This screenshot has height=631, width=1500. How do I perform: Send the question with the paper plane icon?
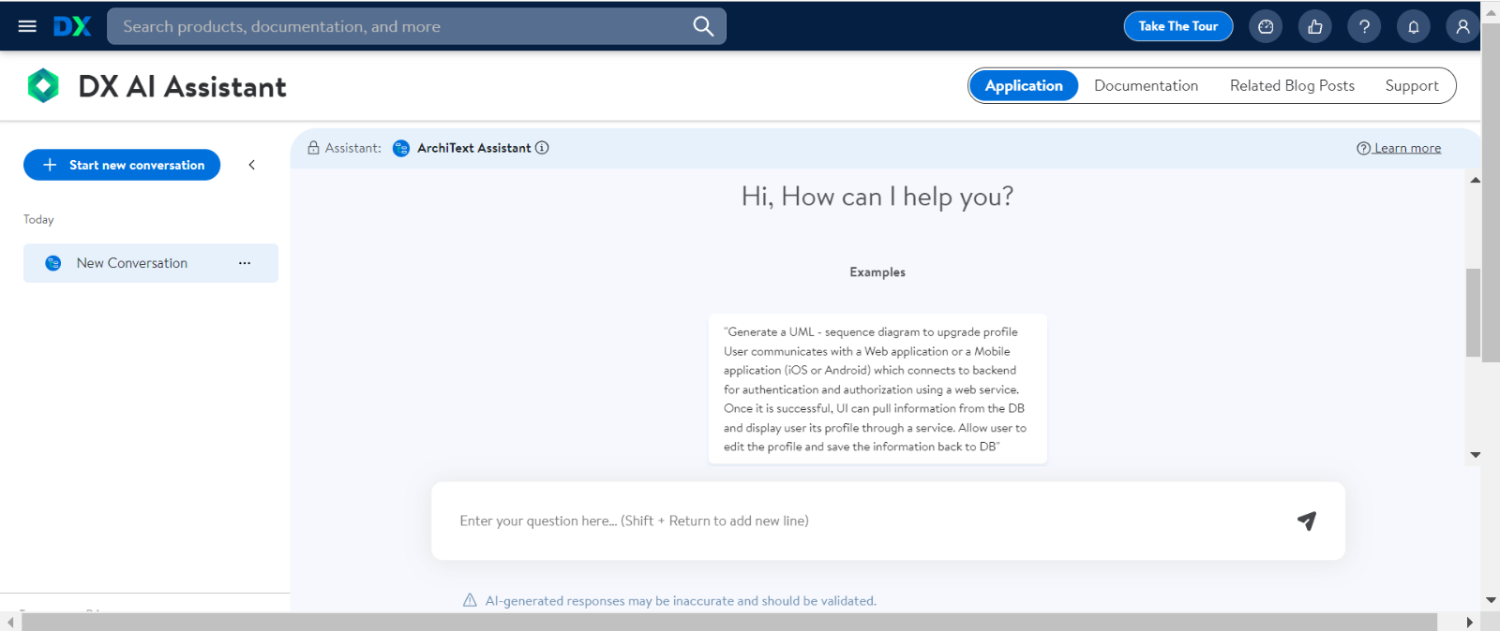pos(1306,521)
